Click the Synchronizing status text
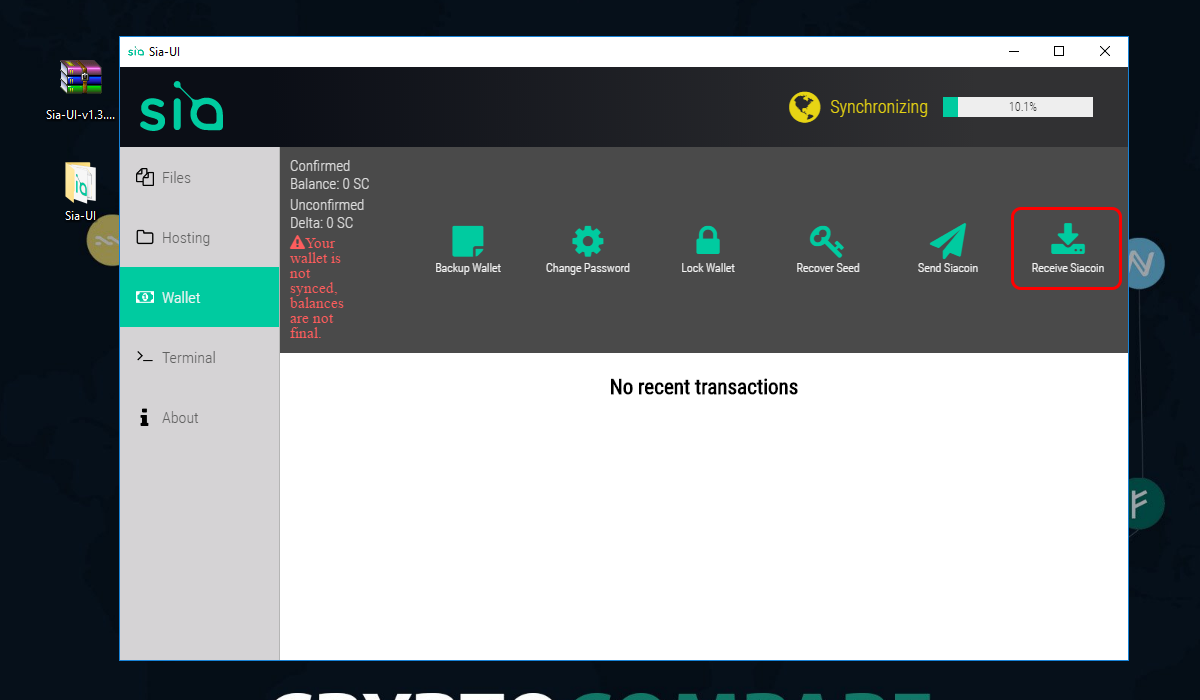Viewport: 1200px width, 700px height. click(879, 107)
